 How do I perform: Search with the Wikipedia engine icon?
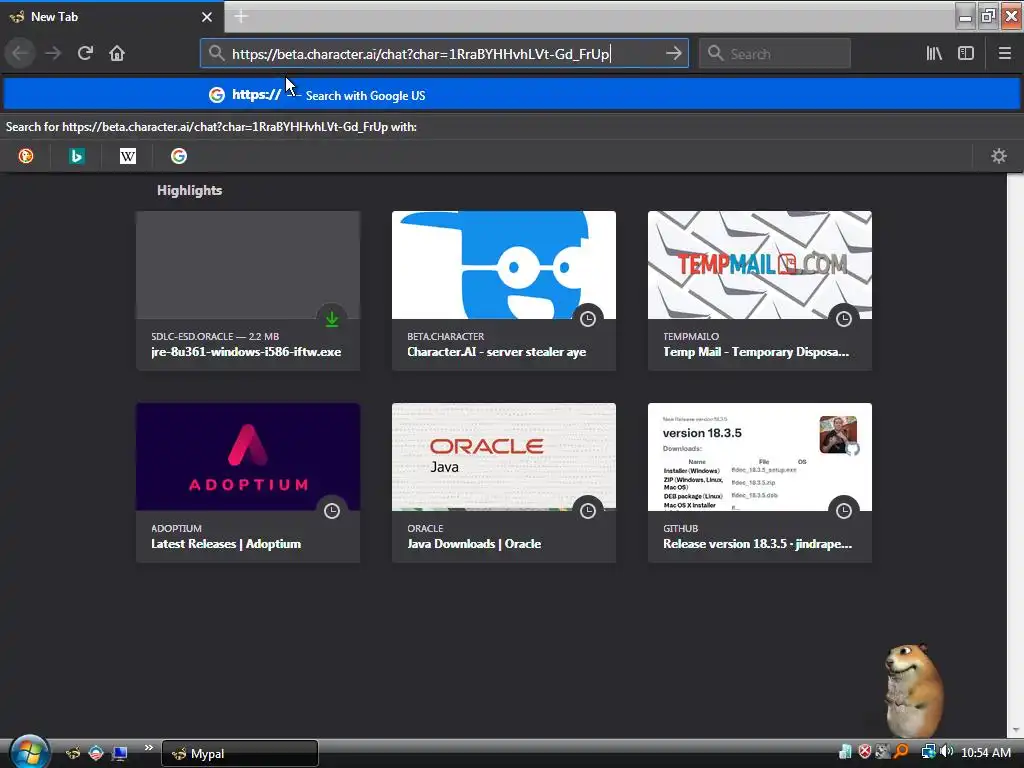tap(127, 156)
